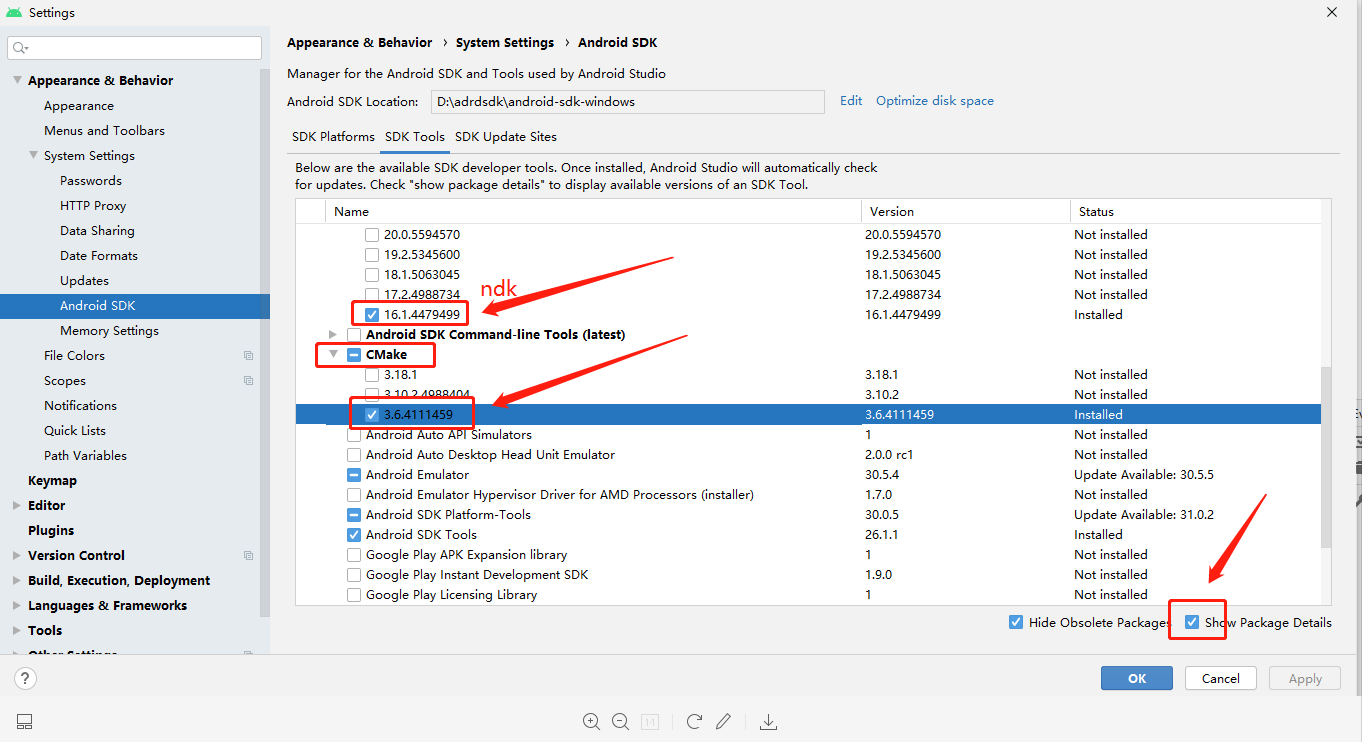Click the project-level icon beside Scopes
The width and height of the screenshot is (1362, 742).
pos(248,380)
